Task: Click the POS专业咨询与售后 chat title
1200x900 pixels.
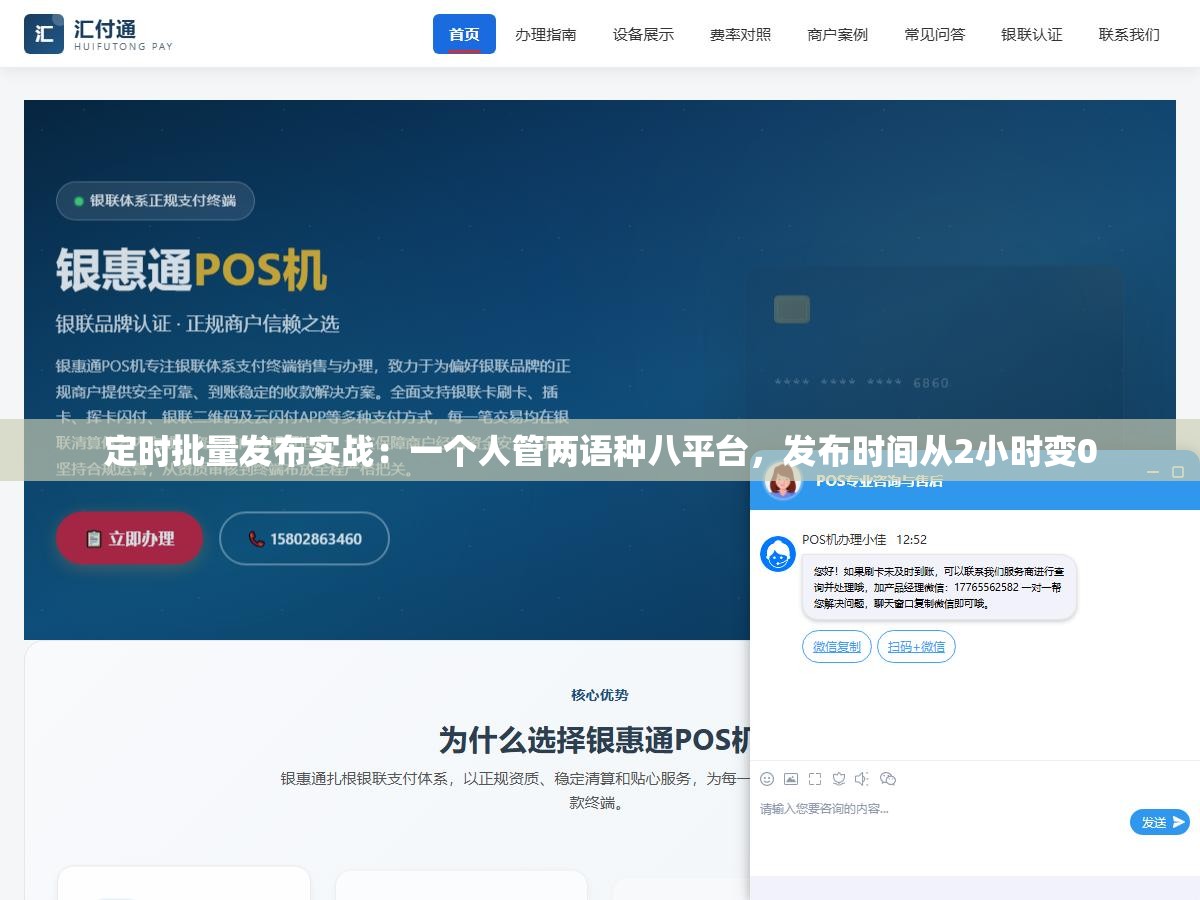Action: tap(879, 481)
